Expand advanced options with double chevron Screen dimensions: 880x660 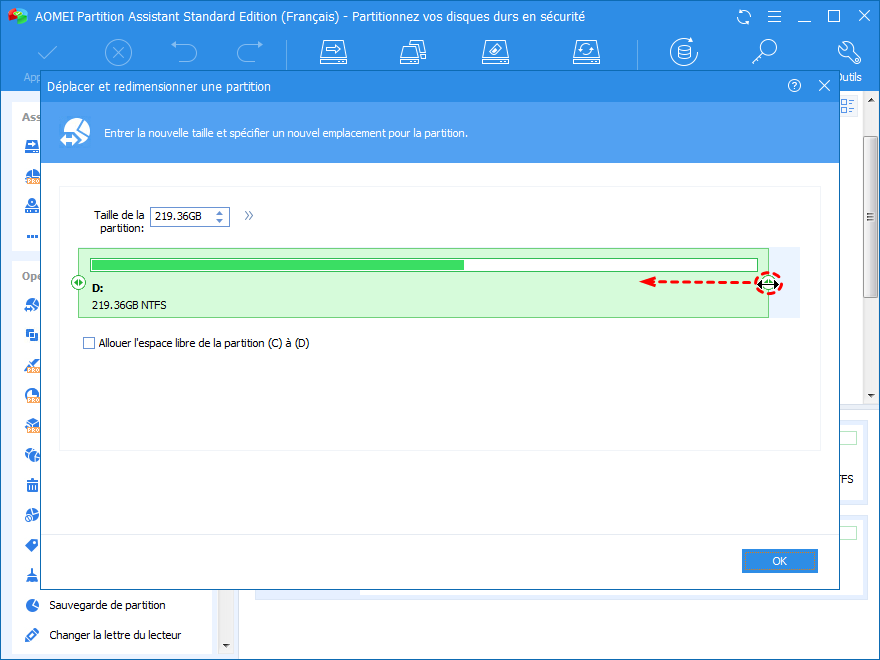(x=248, y=215)
